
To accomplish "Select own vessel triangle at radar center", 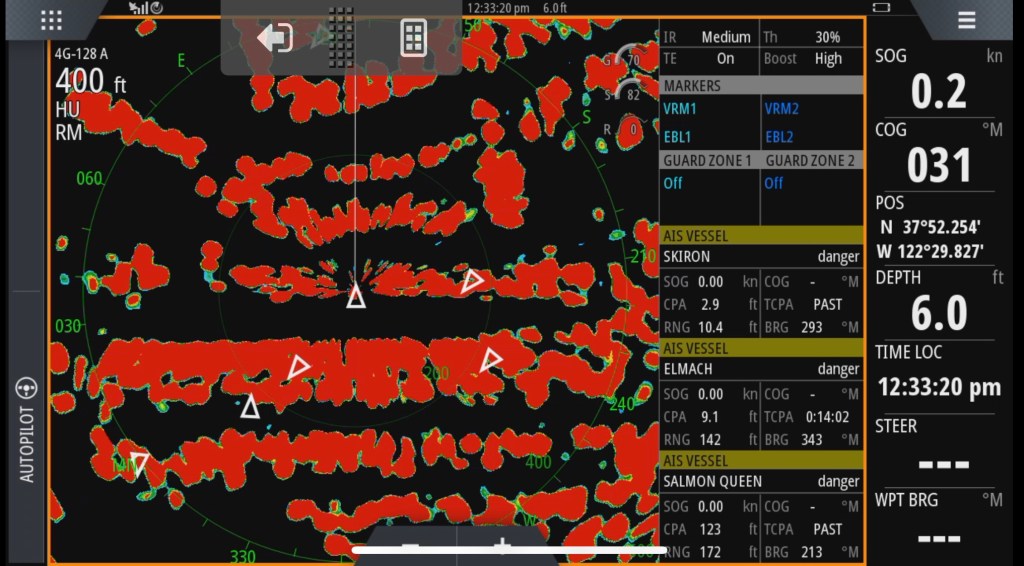I will 356,296.
